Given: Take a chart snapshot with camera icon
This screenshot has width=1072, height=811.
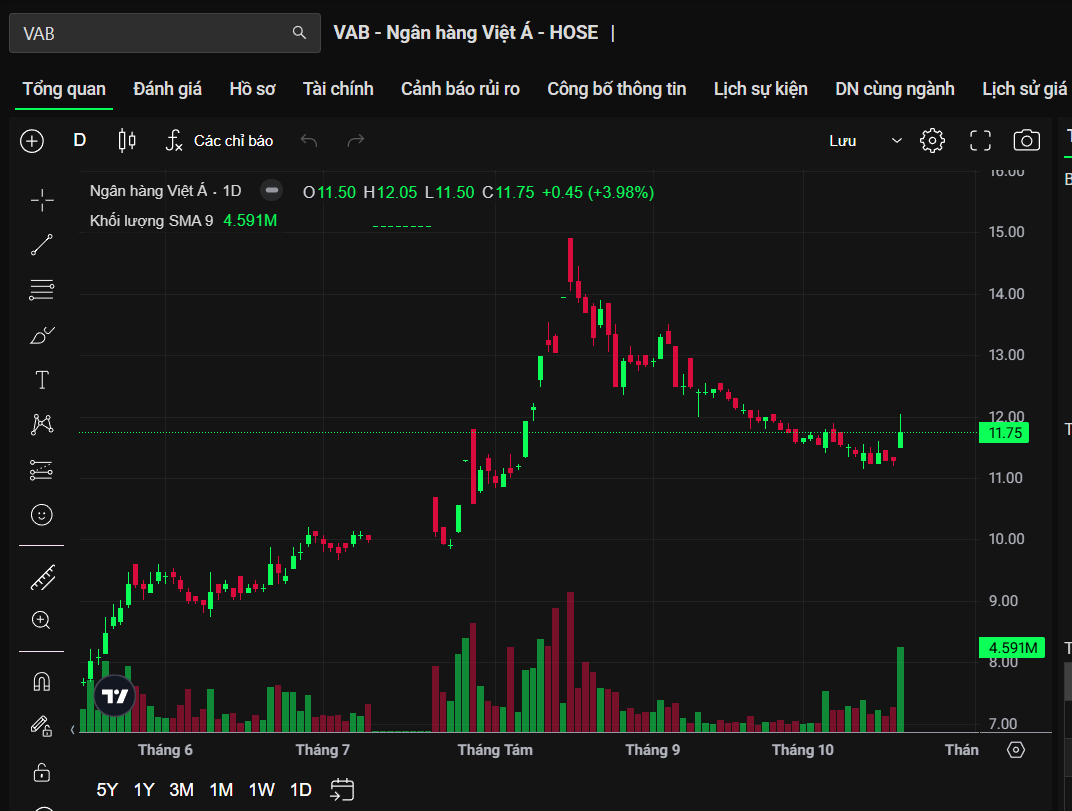Looking at the screenshot, I should pyautogui.click(x=1026, y=141).
